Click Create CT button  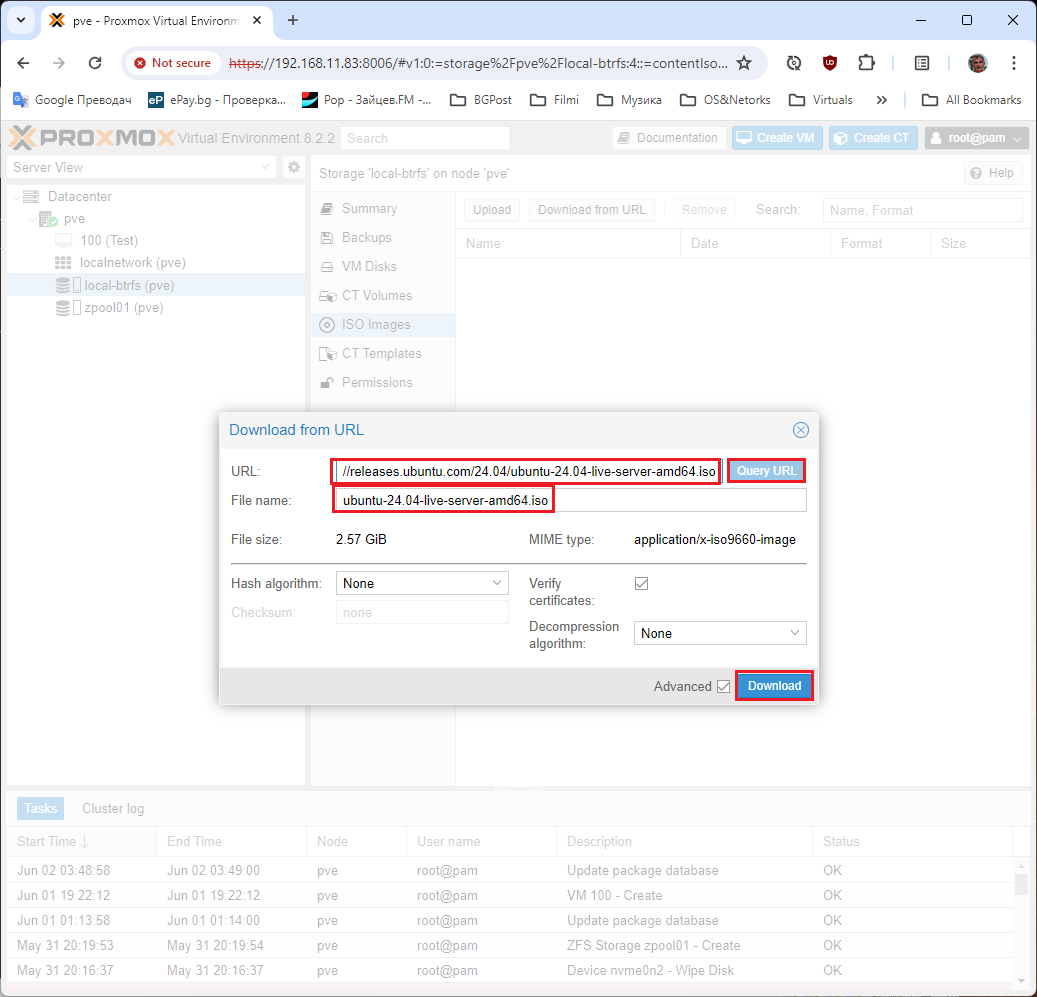click(x=873, y=138)
